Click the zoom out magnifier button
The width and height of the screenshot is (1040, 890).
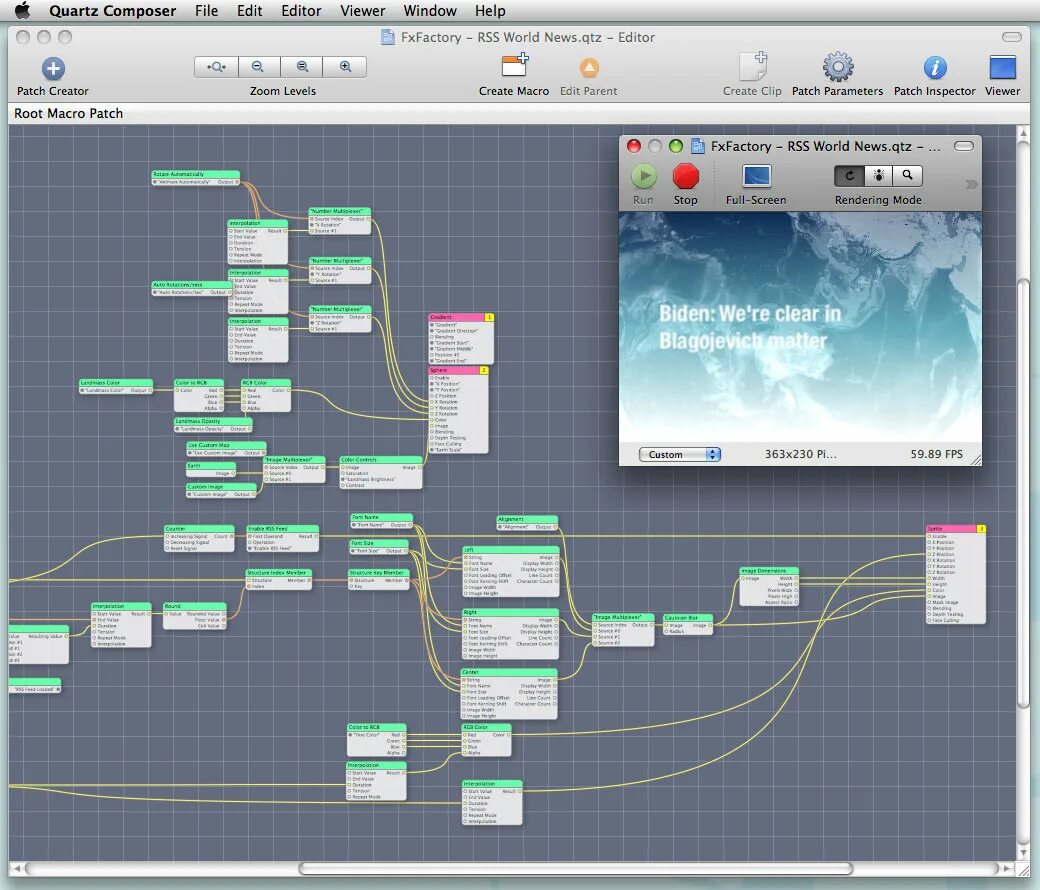pos(259,67)
